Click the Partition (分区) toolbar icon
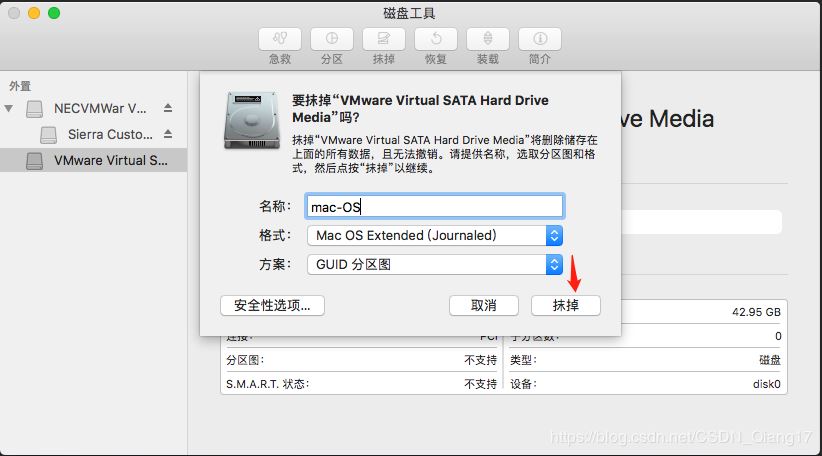Screen dimensions: 822x456 [332, 40]
